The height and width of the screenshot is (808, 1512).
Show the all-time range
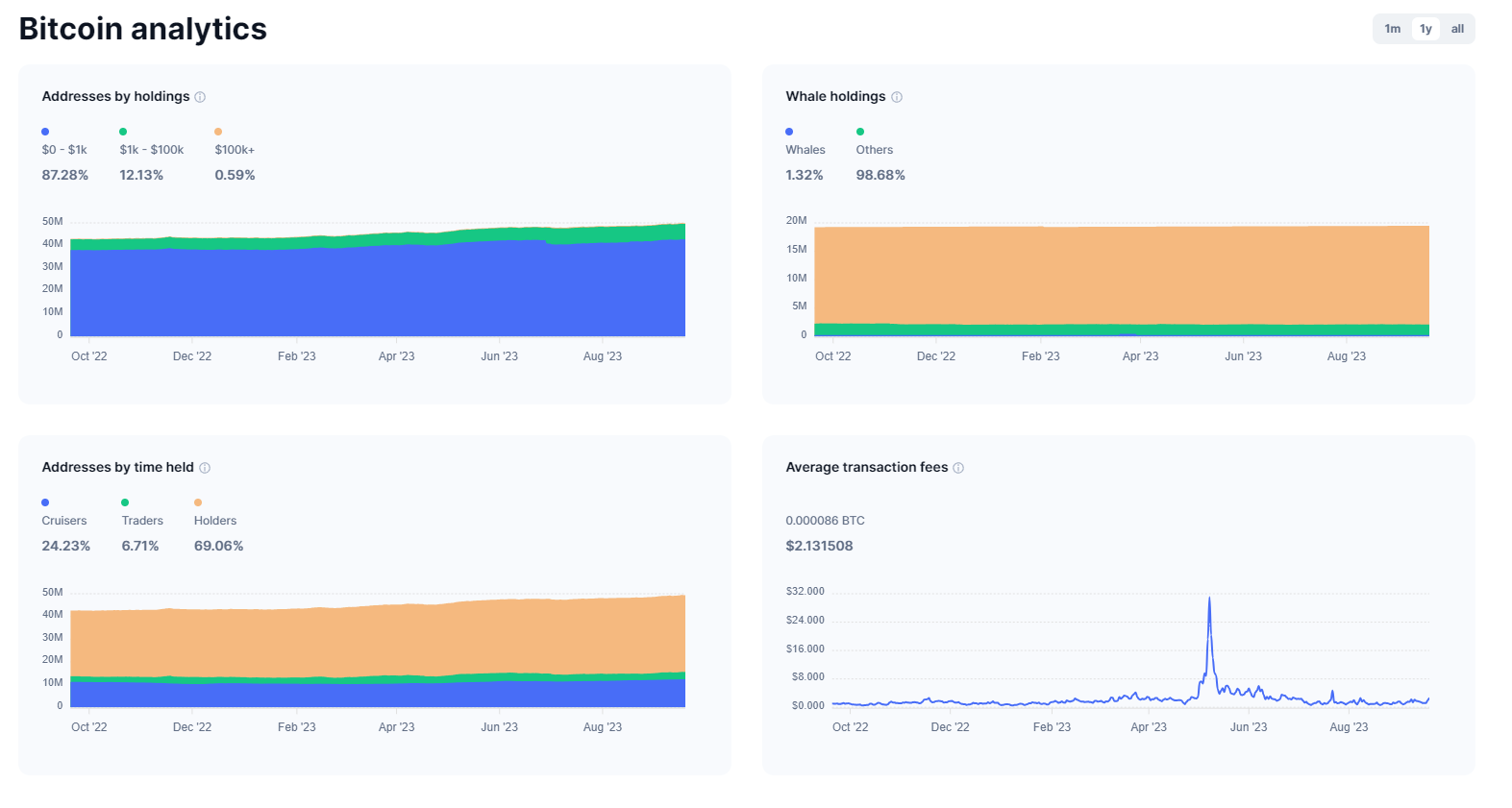tap(1457, 29)
